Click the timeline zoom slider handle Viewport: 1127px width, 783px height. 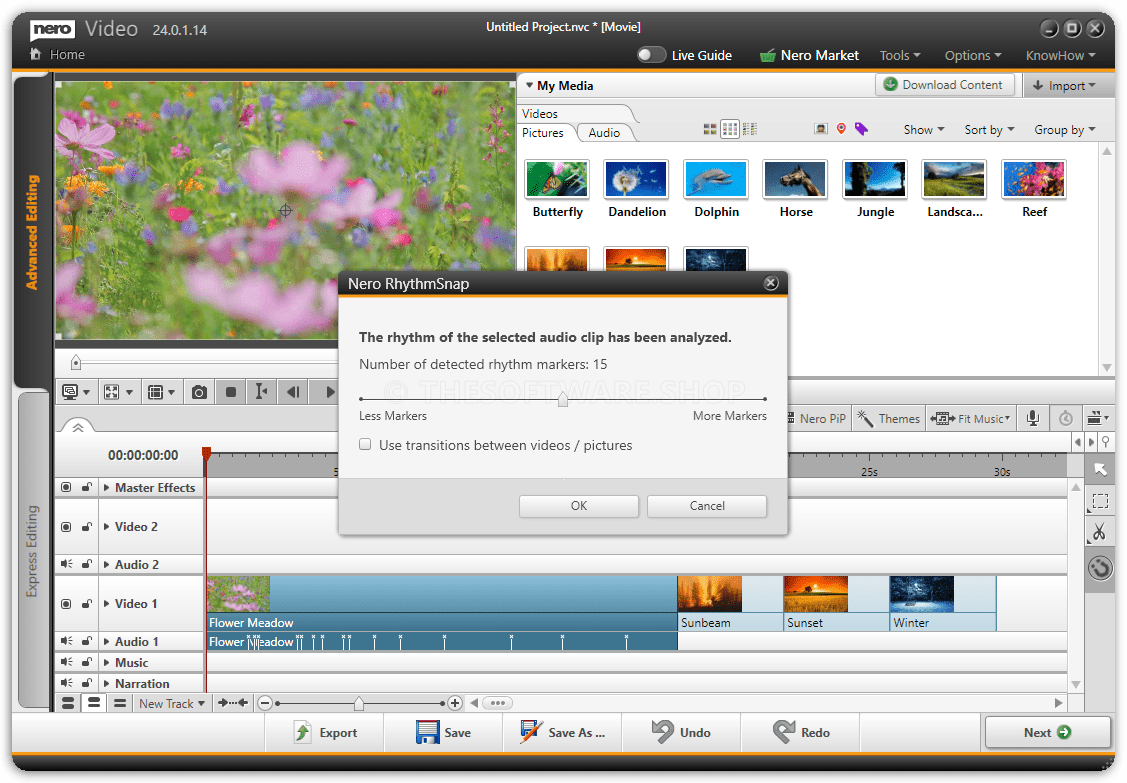coord(359,704)
